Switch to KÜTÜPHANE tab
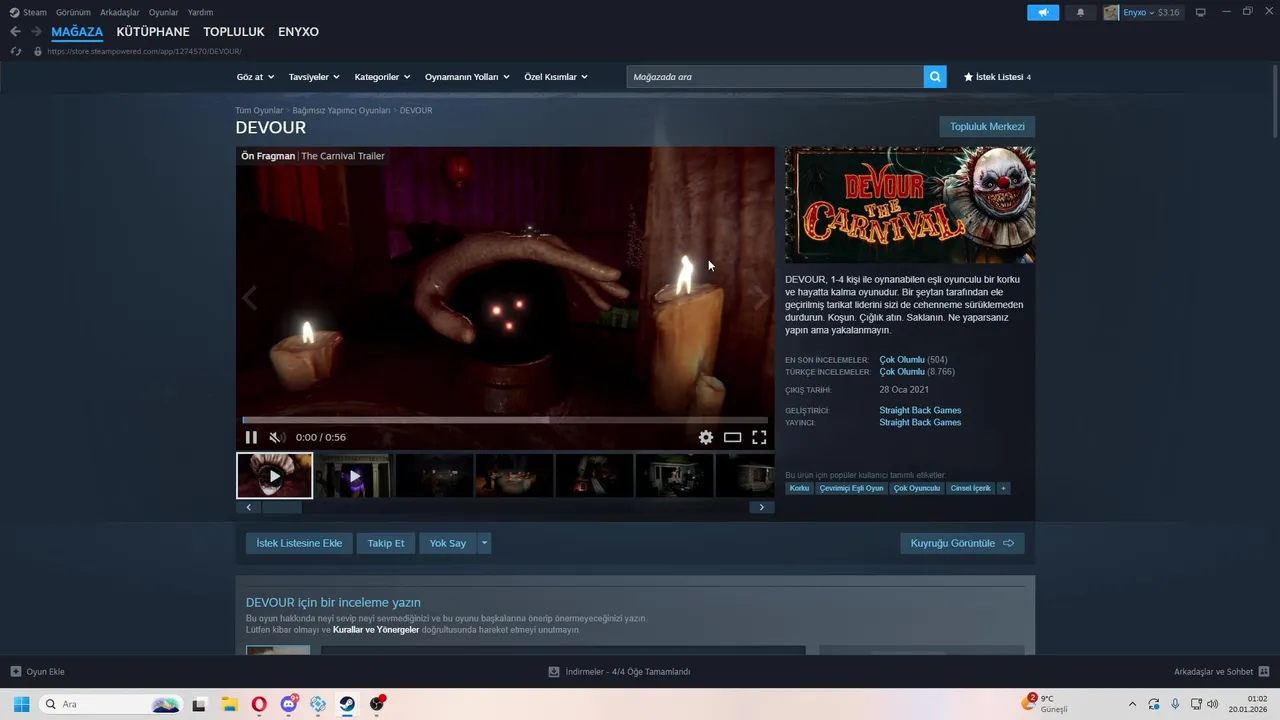1280x720 pixels. [153, 32]
